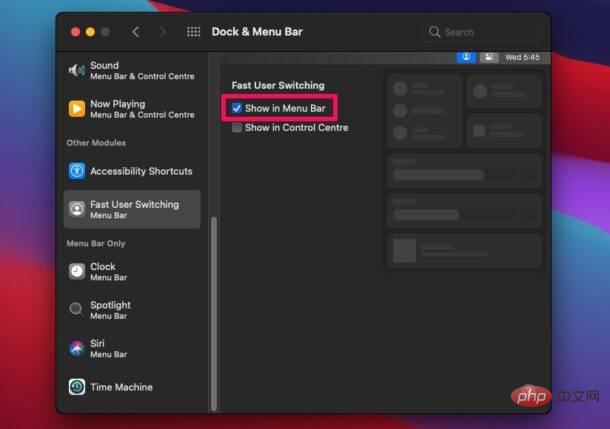Minimize the window with yellow button

click(90, 32)
